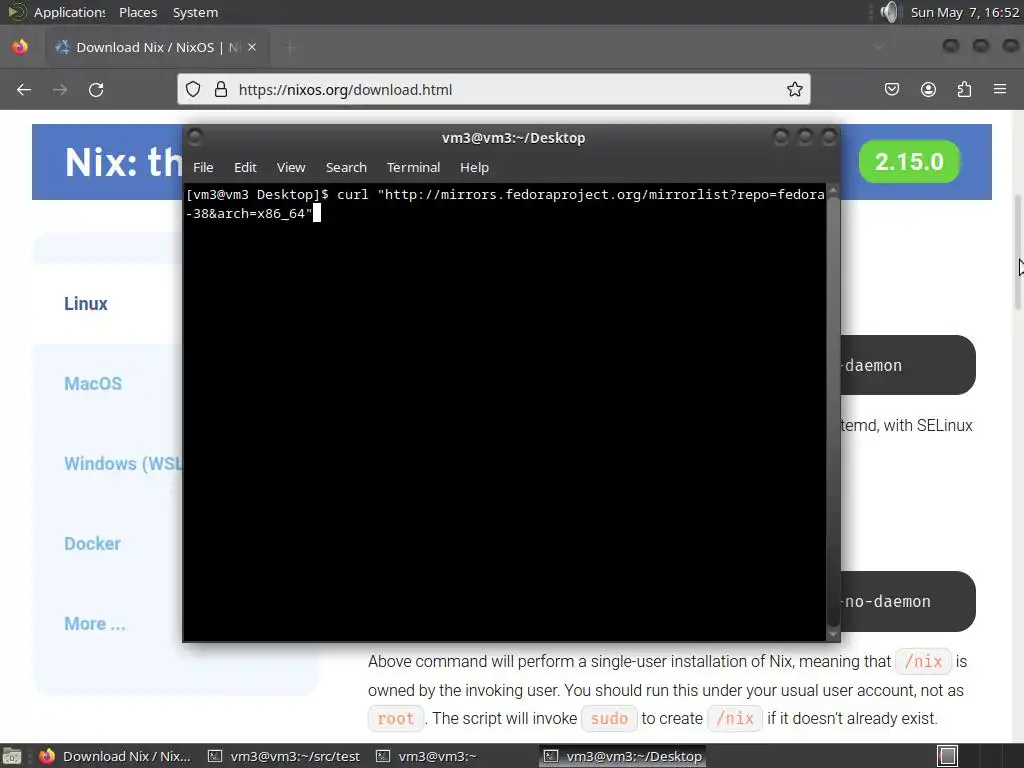
Task: Click show desktop icon in bottom panel
Action: (x=12, y=756)
